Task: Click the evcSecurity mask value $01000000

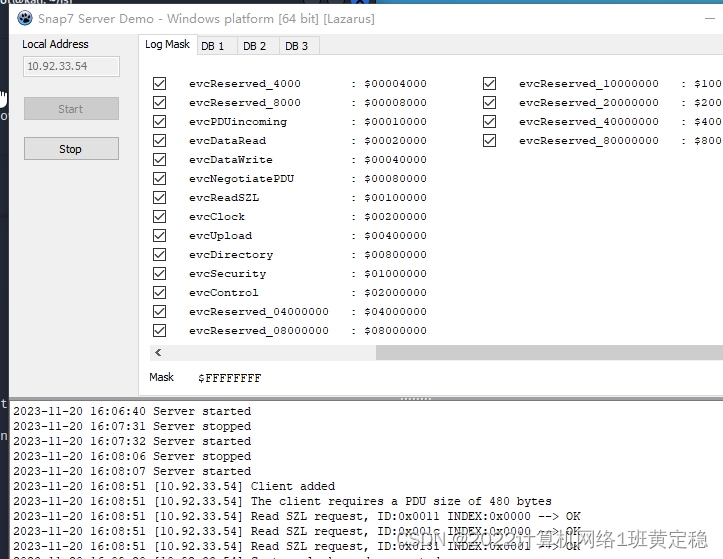Action: pos(395,274)
